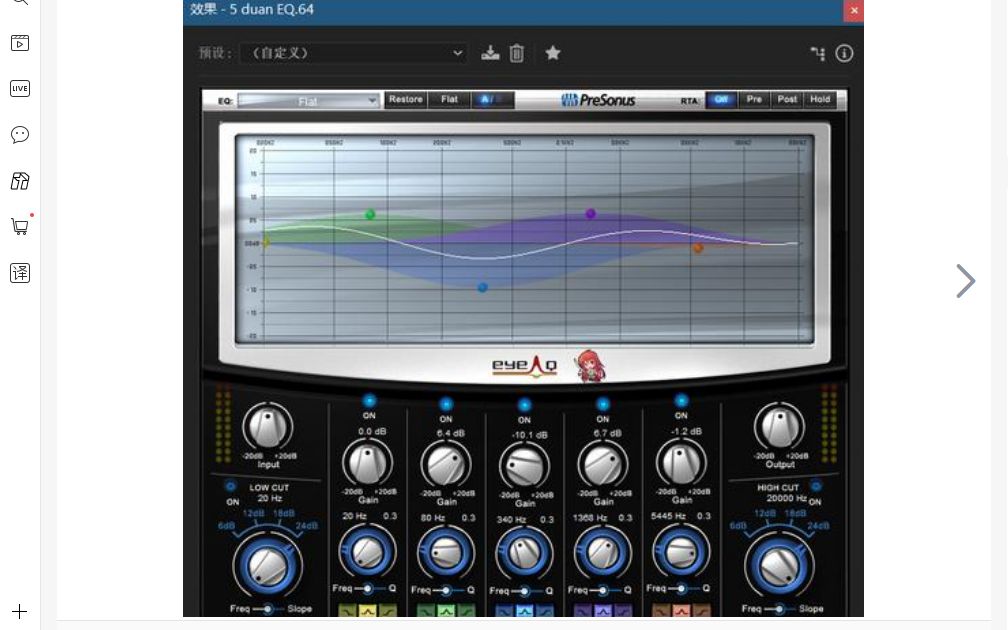Set RTA mode to Post
1008x630 pixels.
click(787, 100)
